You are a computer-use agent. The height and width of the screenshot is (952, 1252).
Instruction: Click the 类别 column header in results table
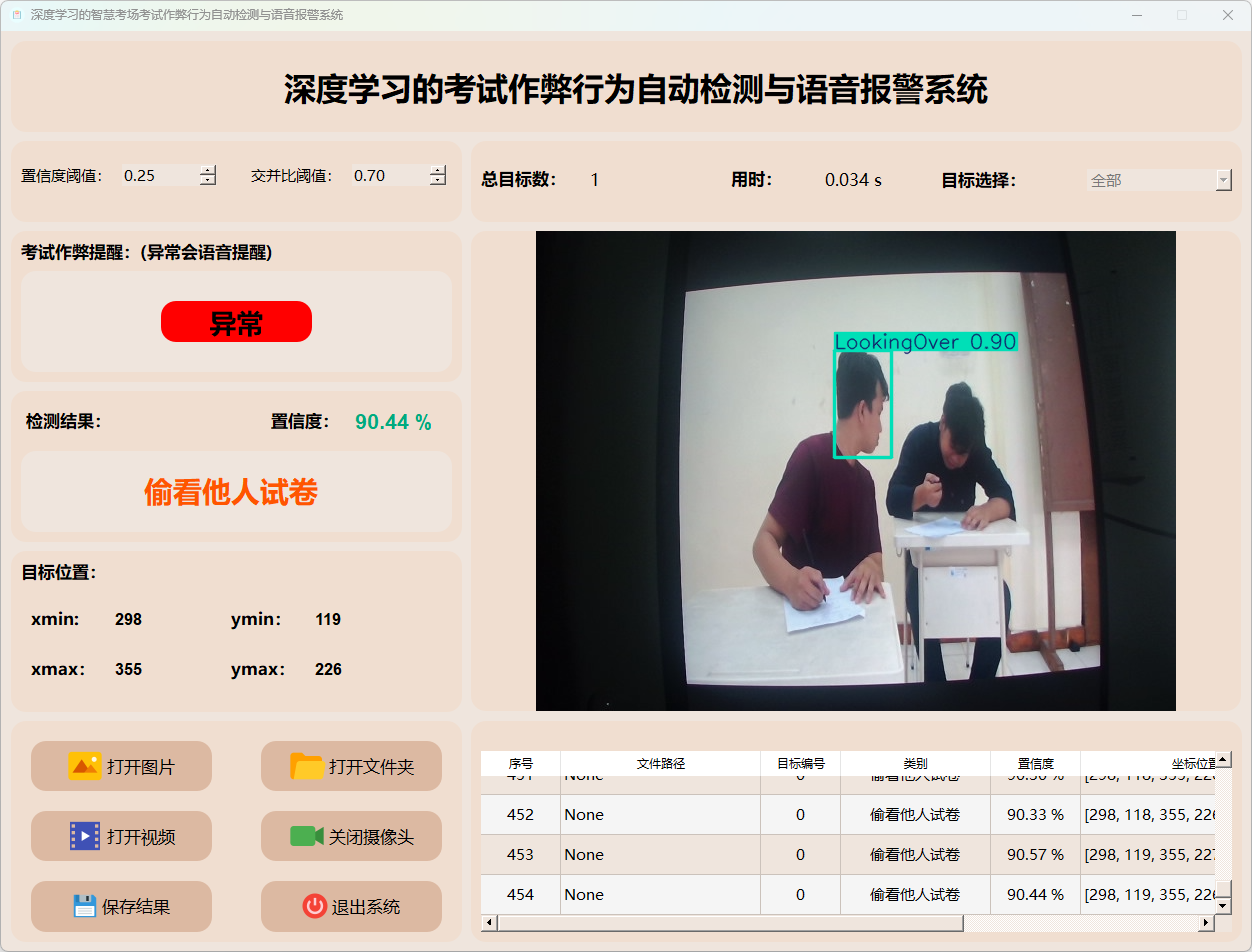914,763
